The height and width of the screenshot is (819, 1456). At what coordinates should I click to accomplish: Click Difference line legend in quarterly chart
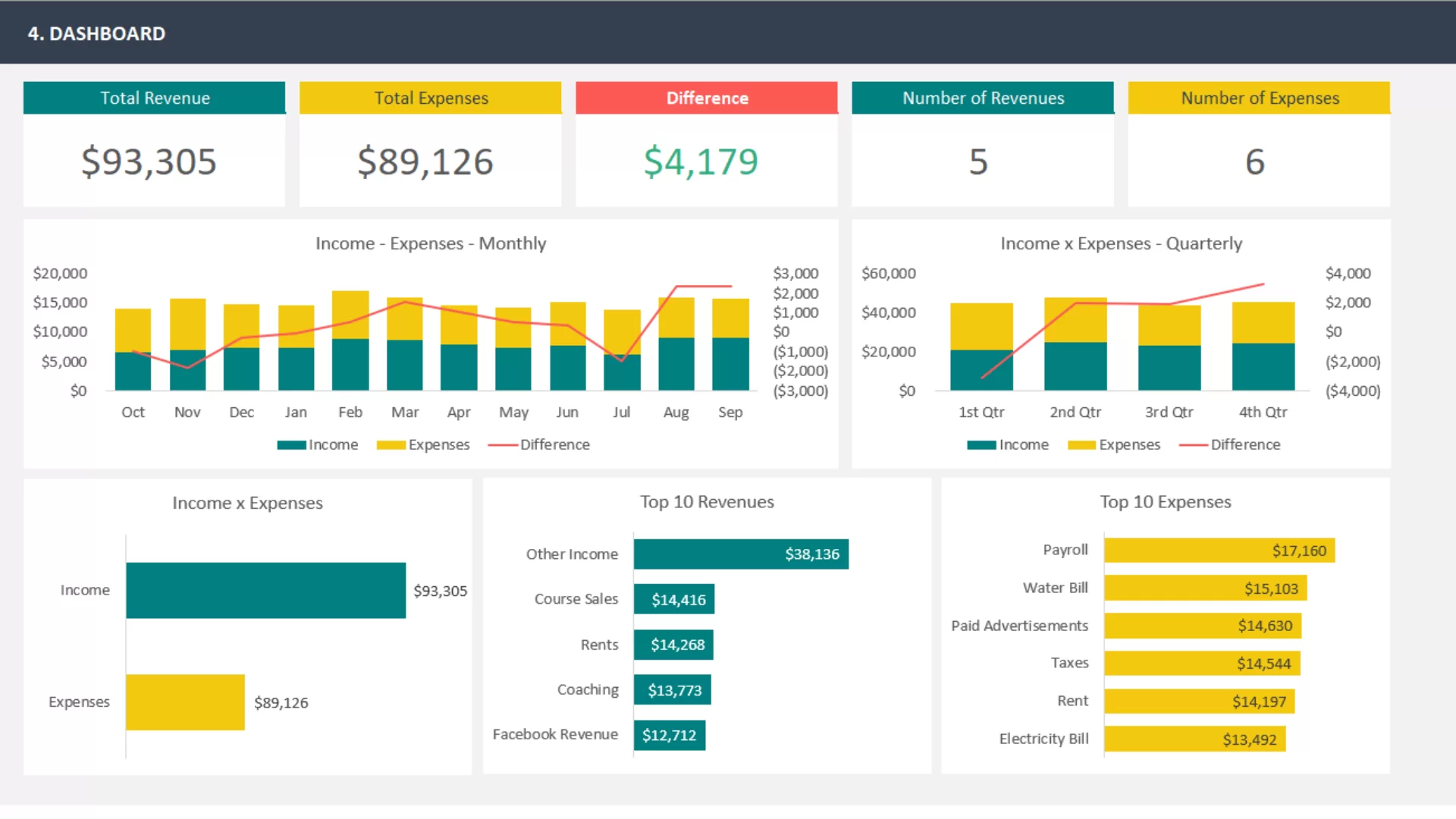(1229, 444)
